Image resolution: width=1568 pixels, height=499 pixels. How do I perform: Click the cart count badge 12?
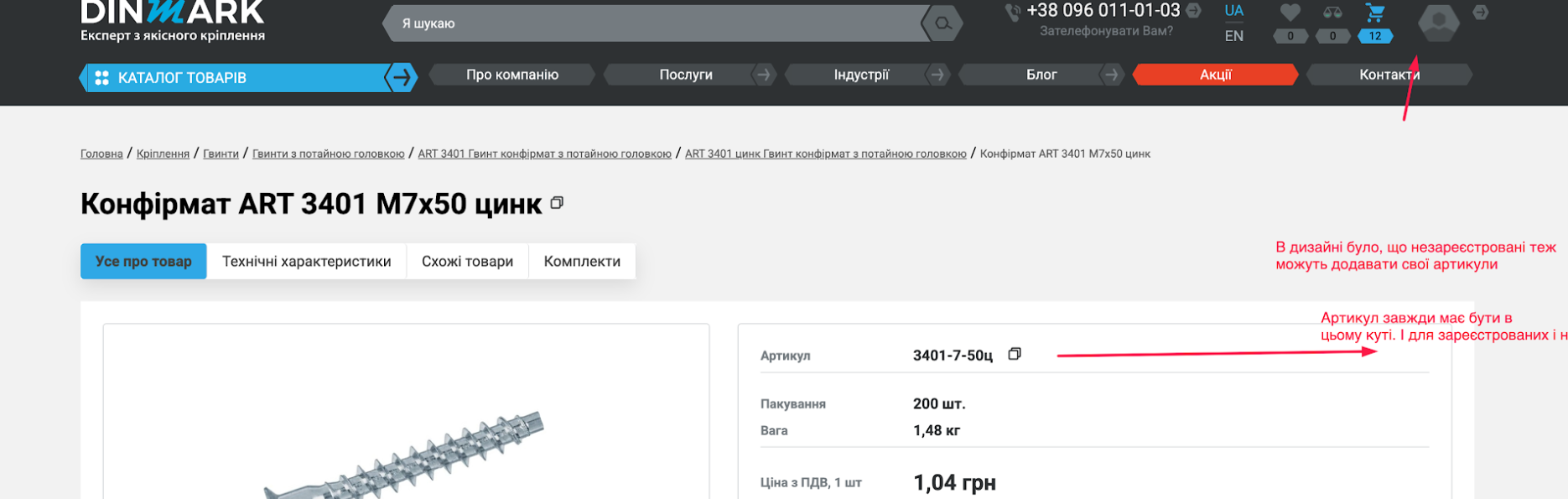point(1375,36)
